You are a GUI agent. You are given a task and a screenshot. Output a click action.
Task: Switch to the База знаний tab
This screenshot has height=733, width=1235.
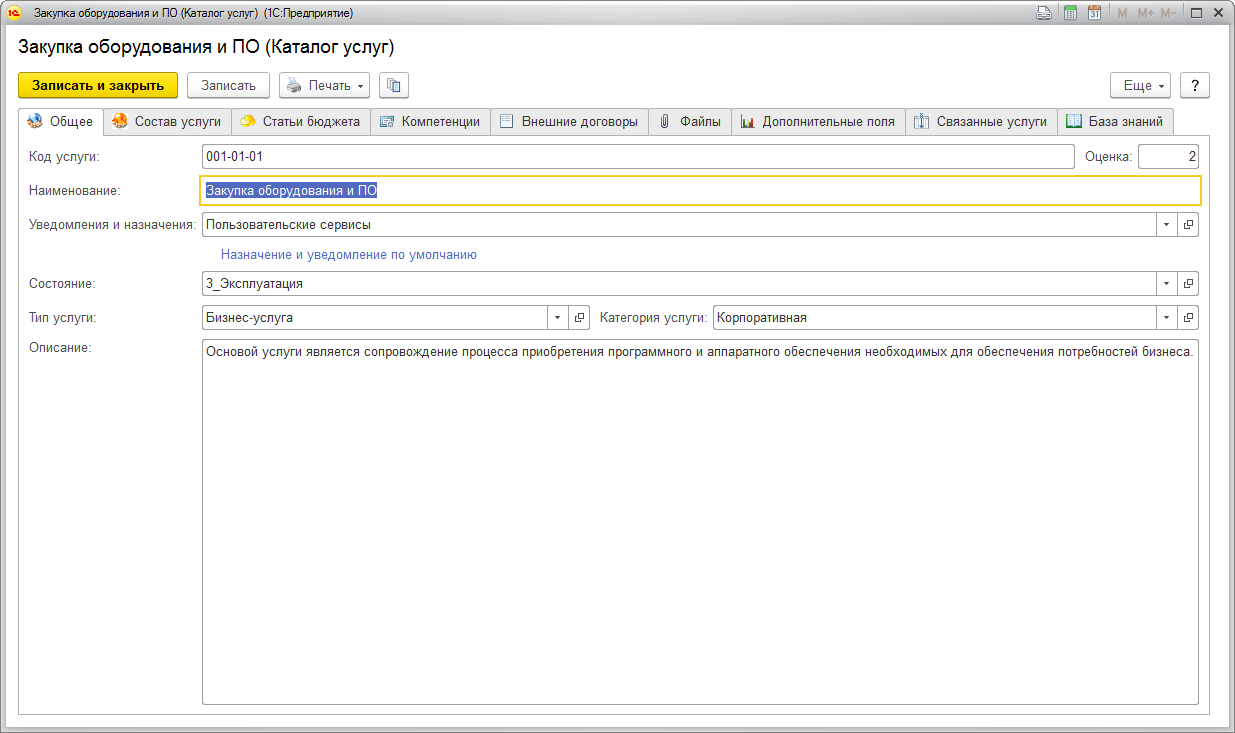click(1115, 122)
